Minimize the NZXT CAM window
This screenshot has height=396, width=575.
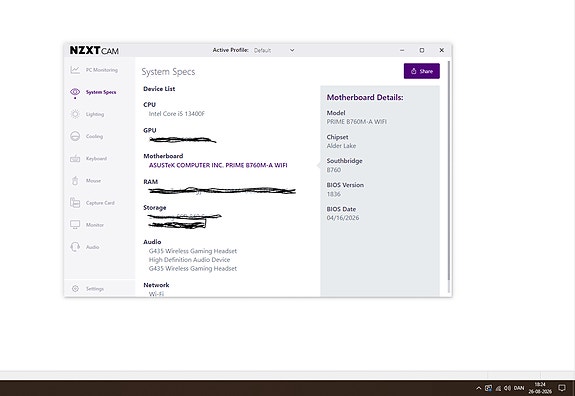click(402, 50)
